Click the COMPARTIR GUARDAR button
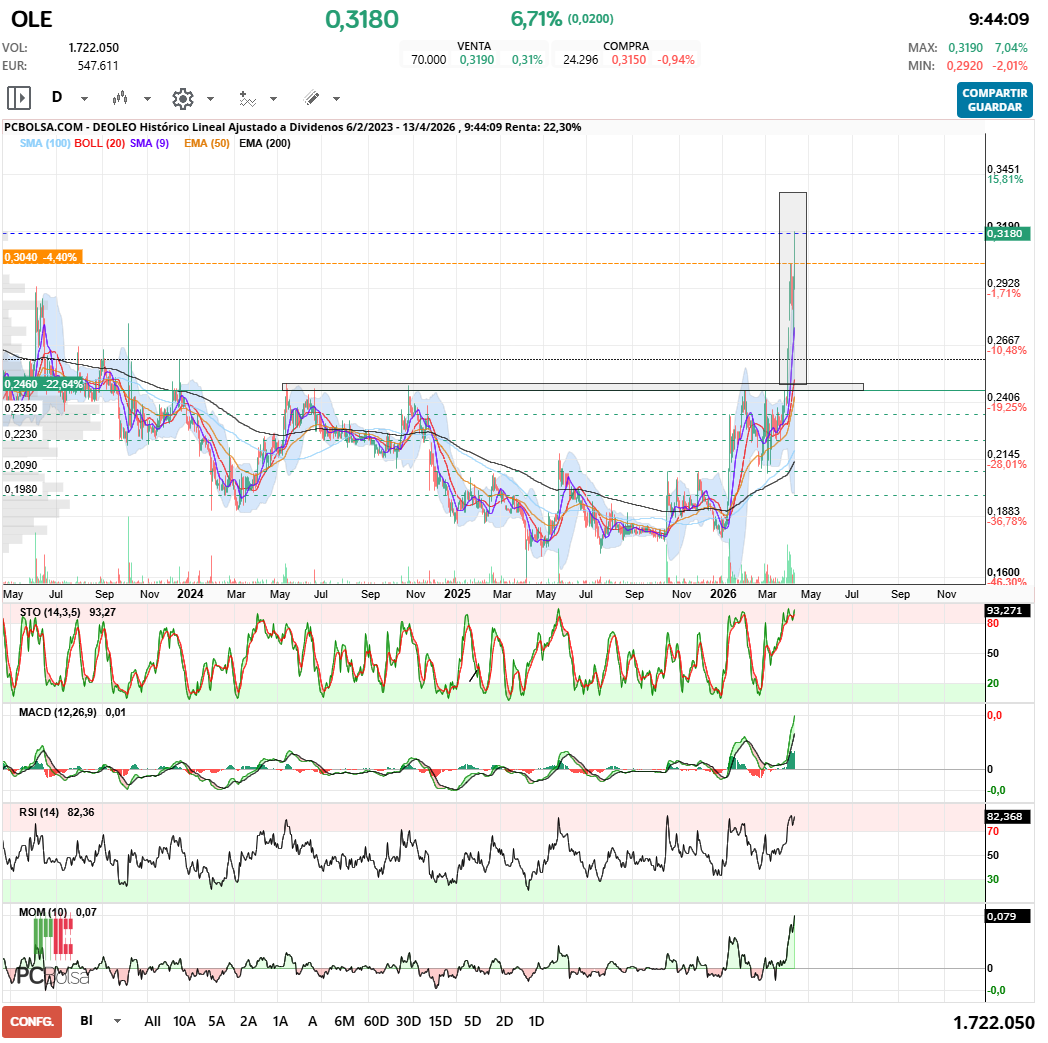Screen dimensions: 1048x1043 point(994,100)
